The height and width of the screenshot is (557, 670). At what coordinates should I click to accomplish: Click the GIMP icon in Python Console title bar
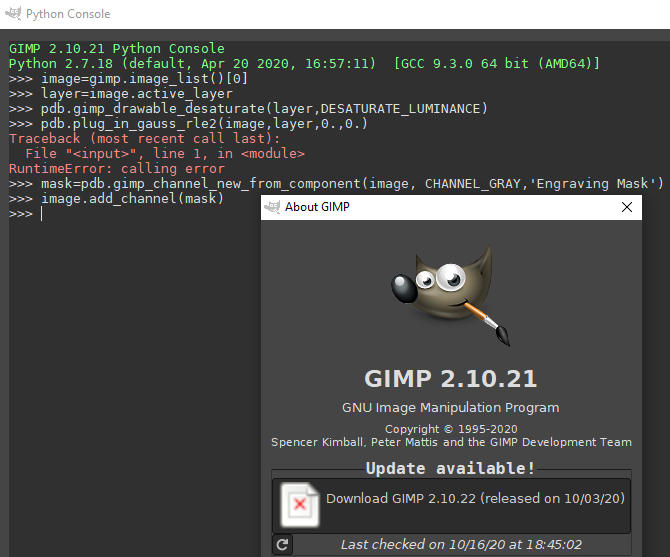(13, 13)
